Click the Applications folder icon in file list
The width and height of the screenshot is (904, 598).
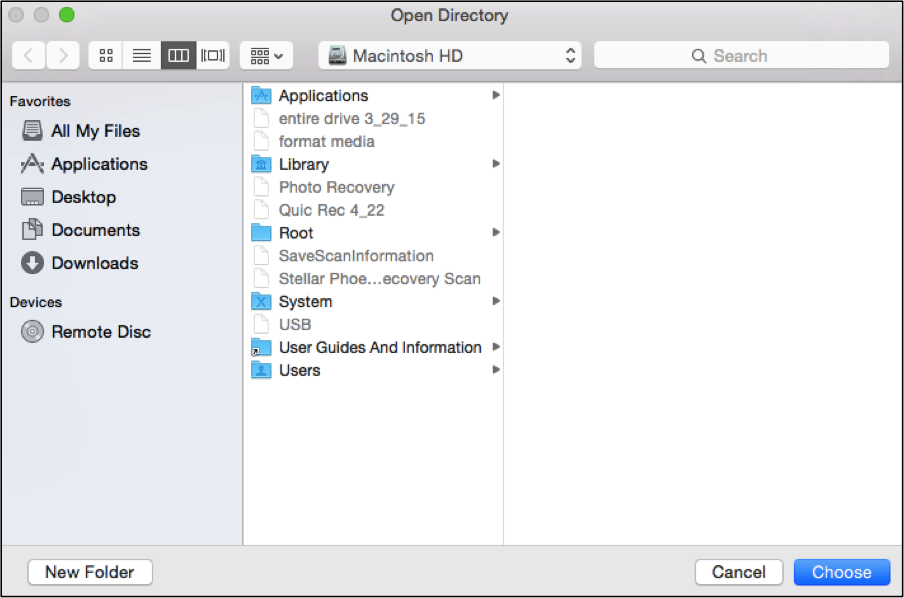click(x=261, y=95)
